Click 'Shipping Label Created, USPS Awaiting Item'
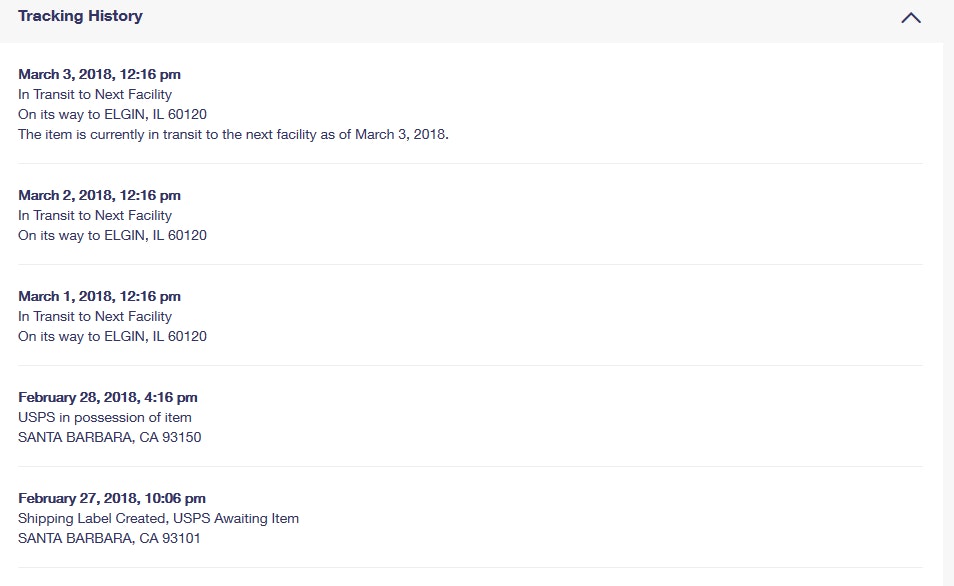 tap(158, 518)
